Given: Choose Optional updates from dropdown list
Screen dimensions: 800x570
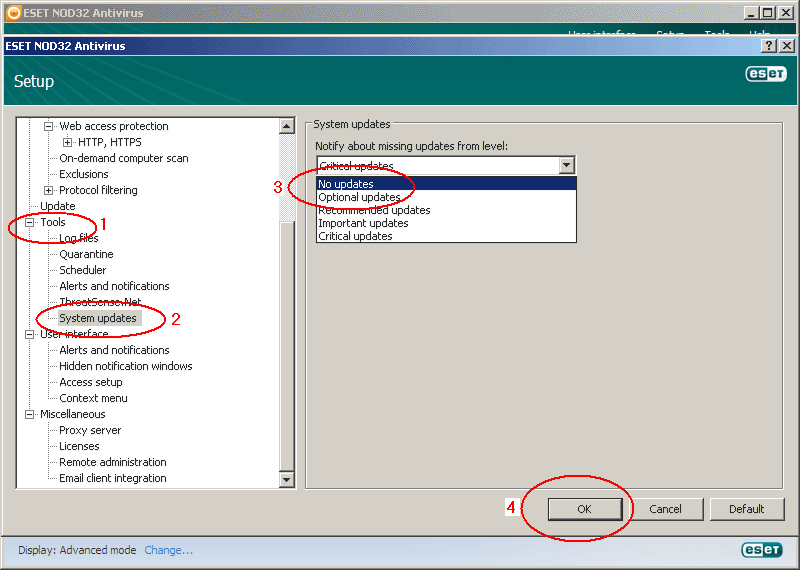Looking at the screenshot, I should (446, 197).
